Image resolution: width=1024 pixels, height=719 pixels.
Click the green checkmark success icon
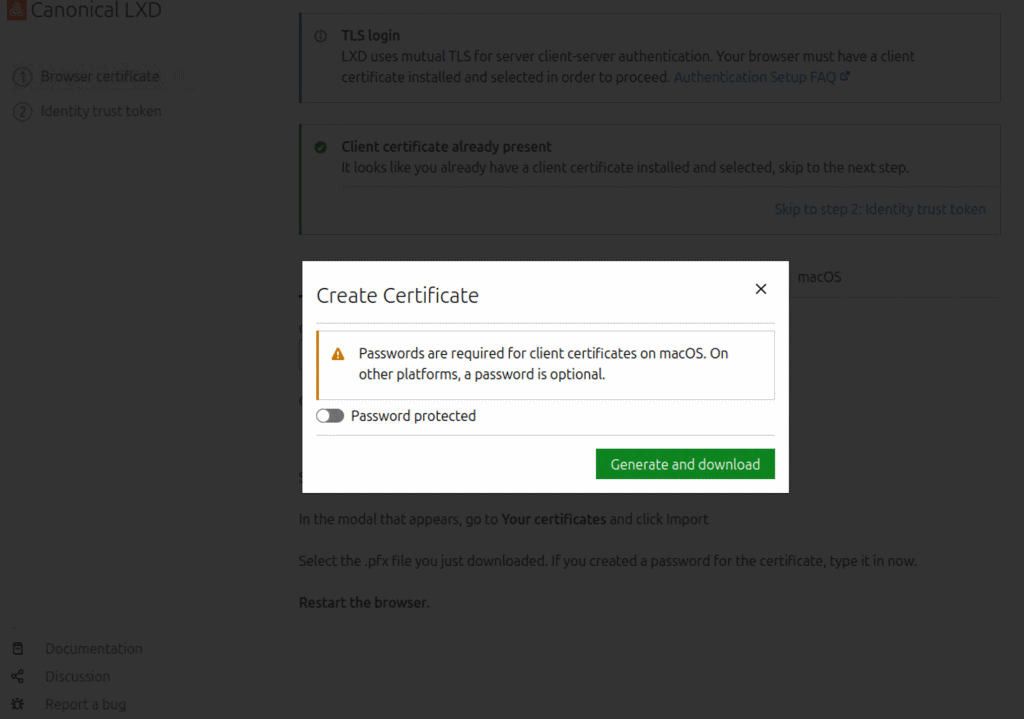320,147
